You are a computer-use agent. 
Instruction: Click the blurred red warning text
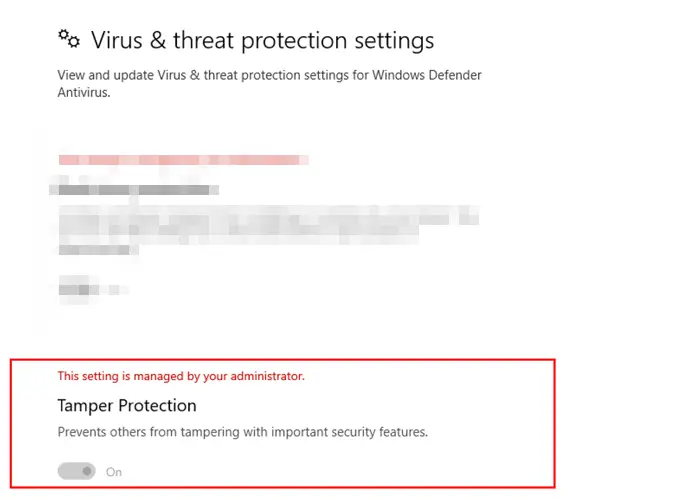click(183, 160)
